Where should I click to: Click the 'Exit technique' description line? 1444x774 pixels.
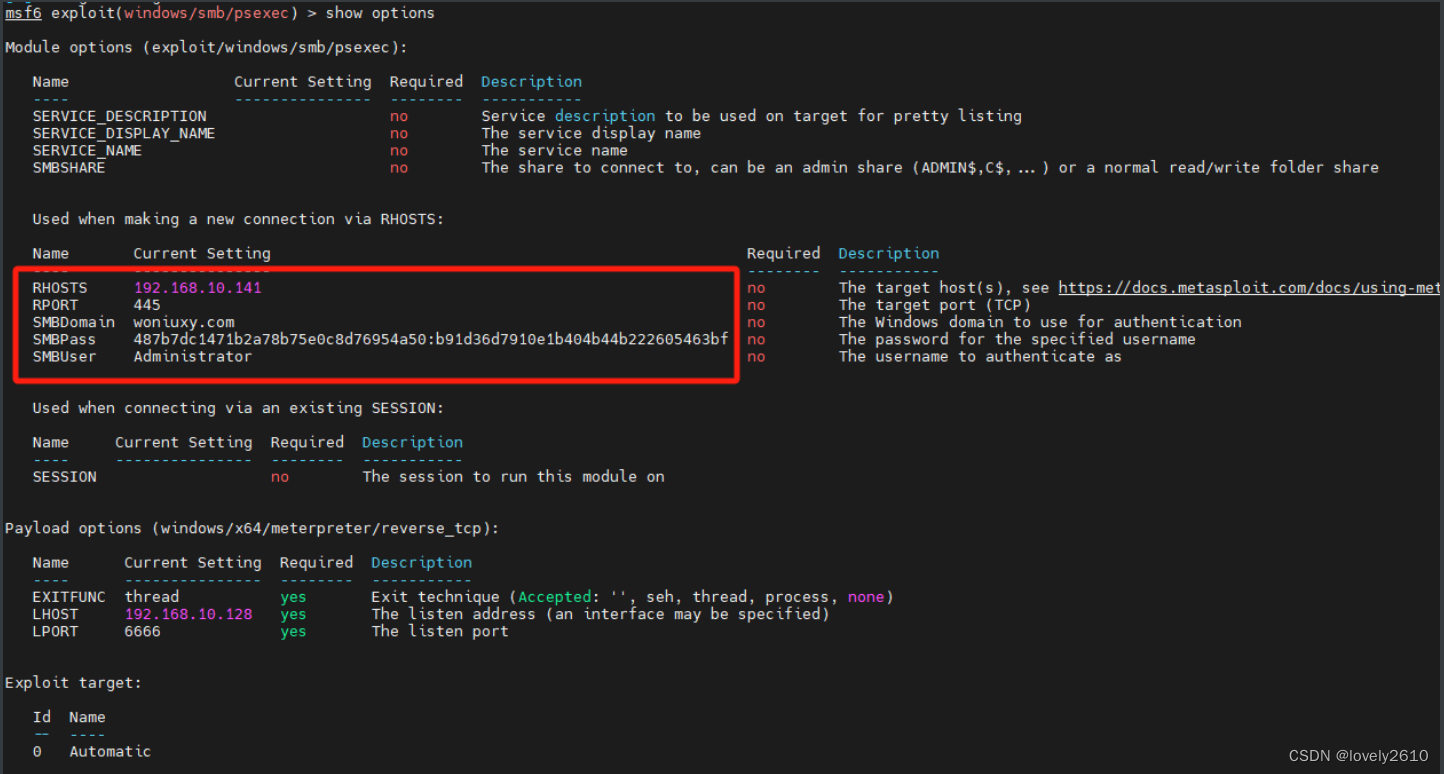pos(632,597)
